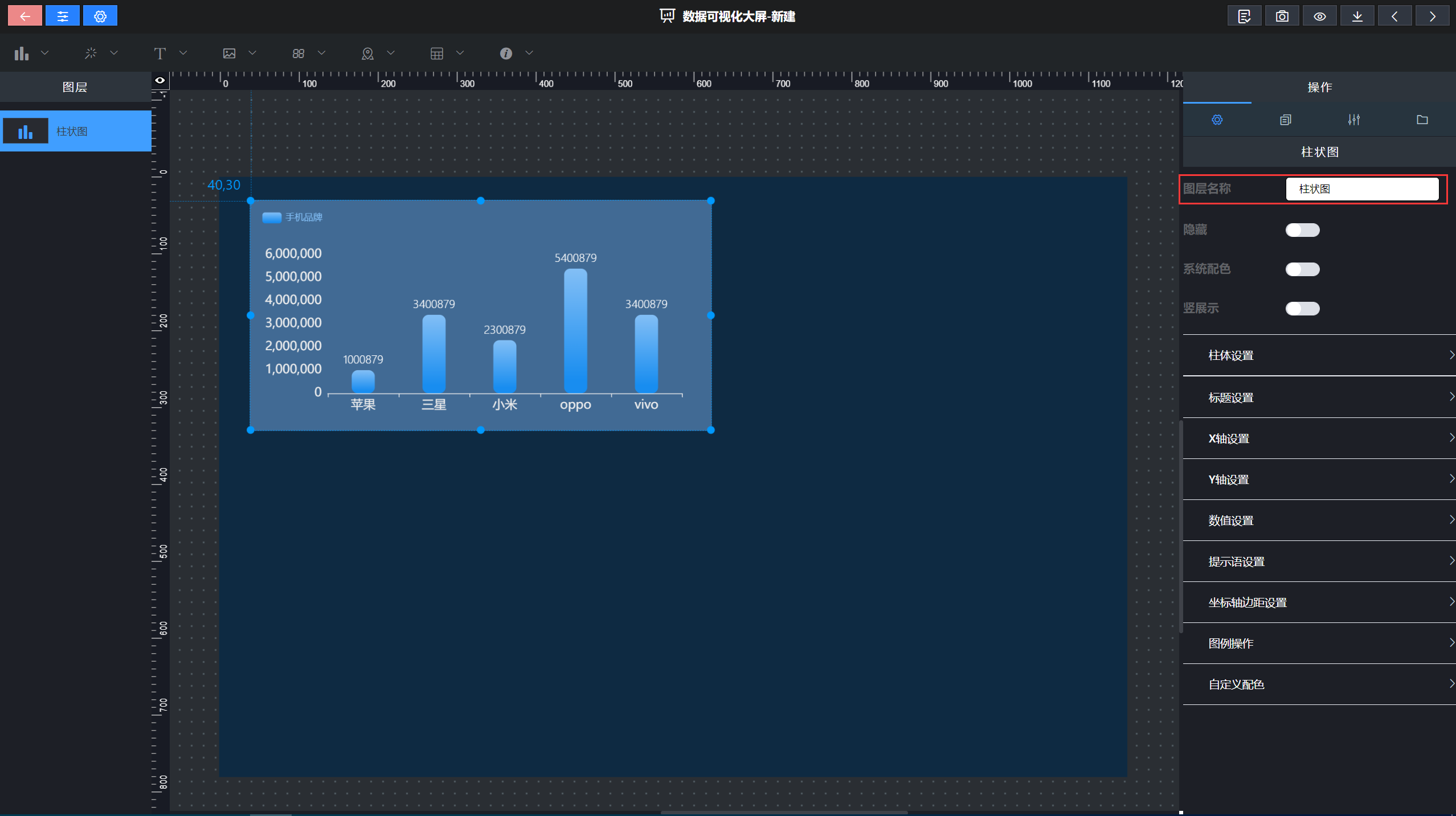Toggle the 系统配色 switch
Viewport: 1456px width, 816px height.
click(1303, 269)
